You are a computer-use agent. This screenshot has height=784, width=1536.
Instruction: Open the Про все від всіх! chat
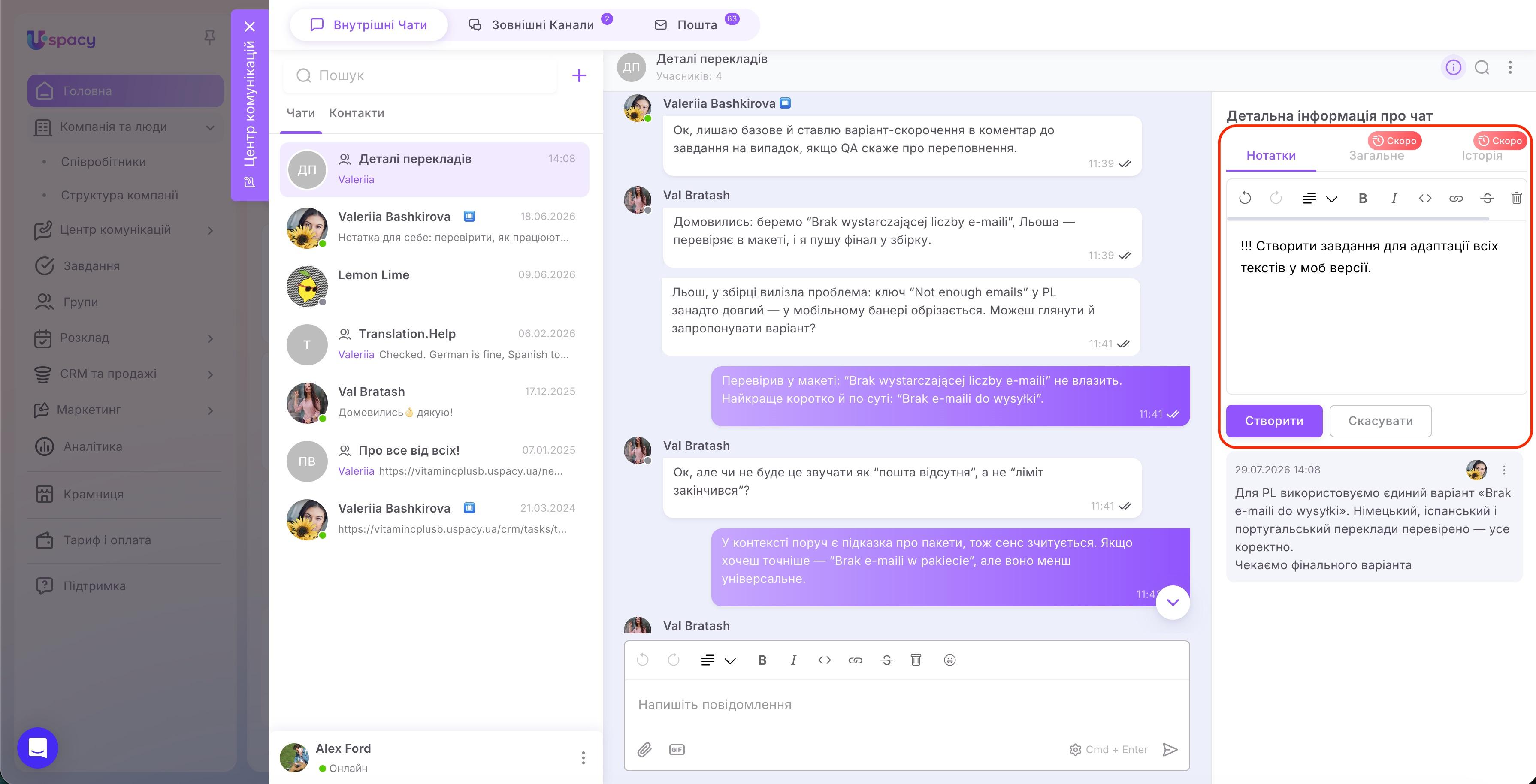coord(435,461)
